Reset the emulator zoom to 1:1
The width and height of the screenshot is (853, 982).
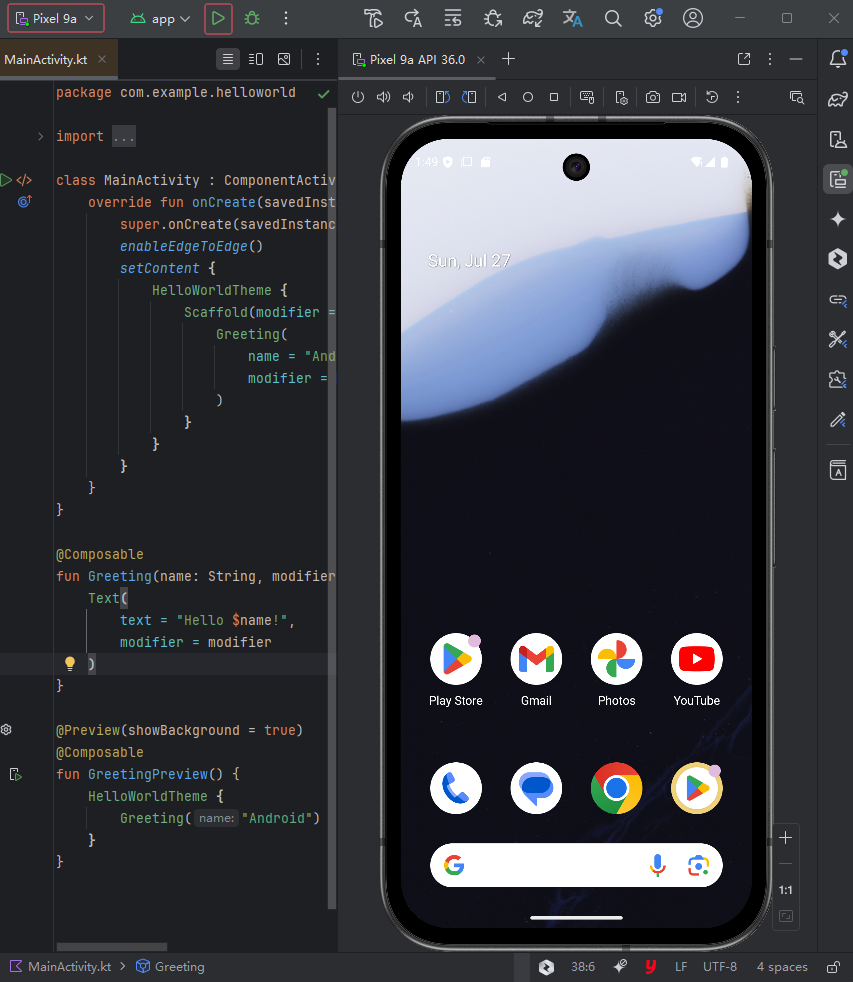click(785, 890)
